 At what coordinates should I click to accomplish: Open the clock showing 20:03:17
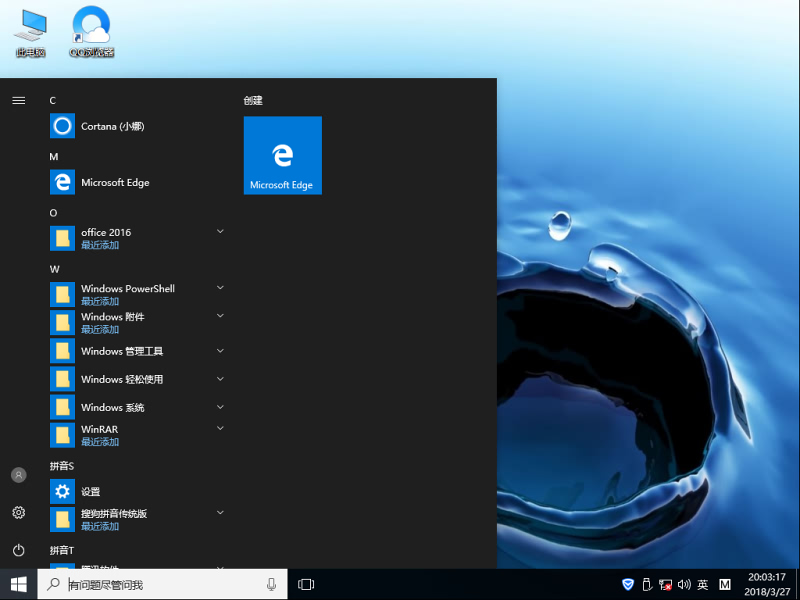click(767, 585)
